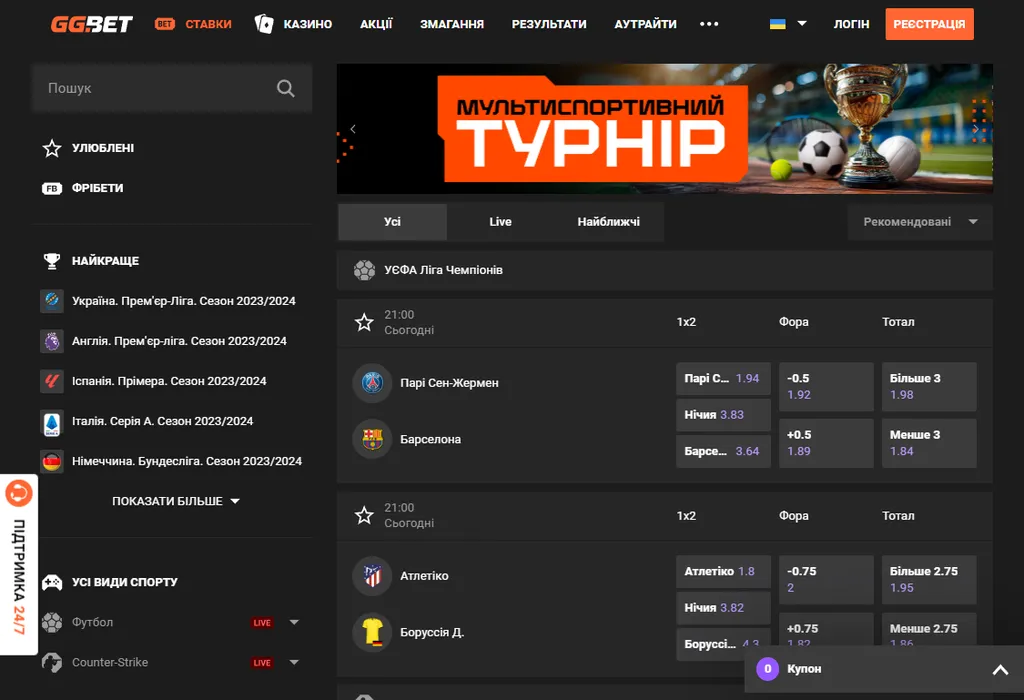Select the Counter-Strike icon in sidebar

point(52,662)
